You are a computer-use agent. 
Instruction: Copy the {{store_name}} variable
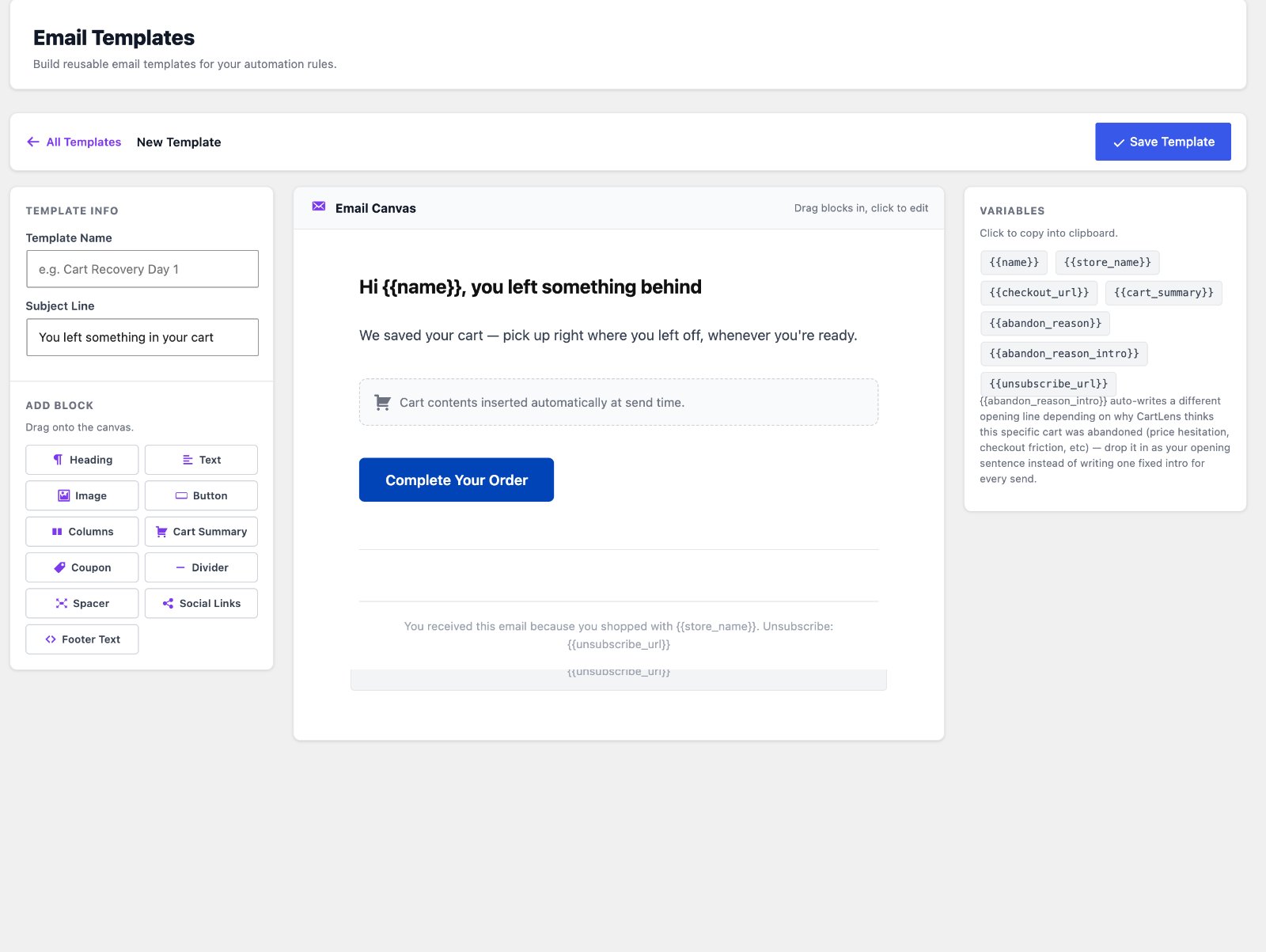pyautogui.click(x=1107, y=263)
